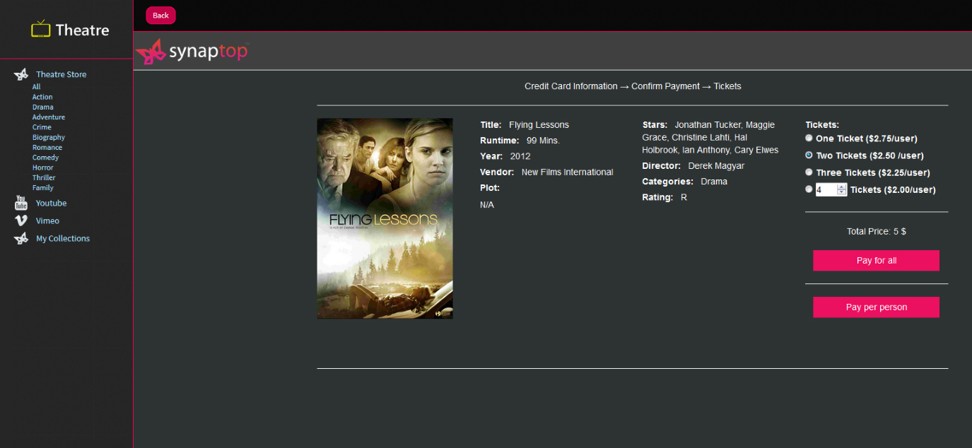
Task: Select the Crime category
Action: pos(42,127)
